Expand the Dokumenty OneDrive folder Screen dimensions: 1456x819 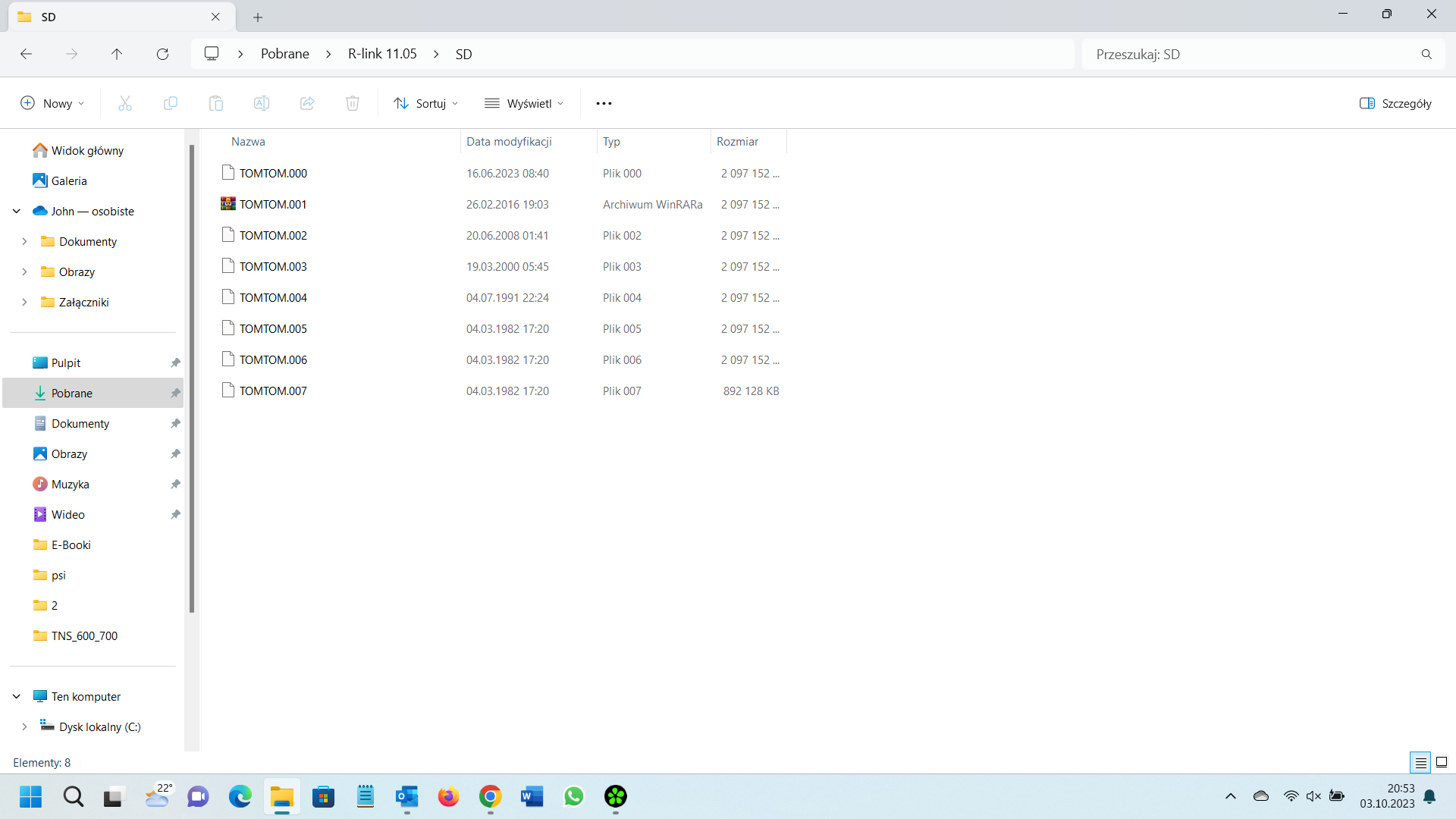pos(24,241)
